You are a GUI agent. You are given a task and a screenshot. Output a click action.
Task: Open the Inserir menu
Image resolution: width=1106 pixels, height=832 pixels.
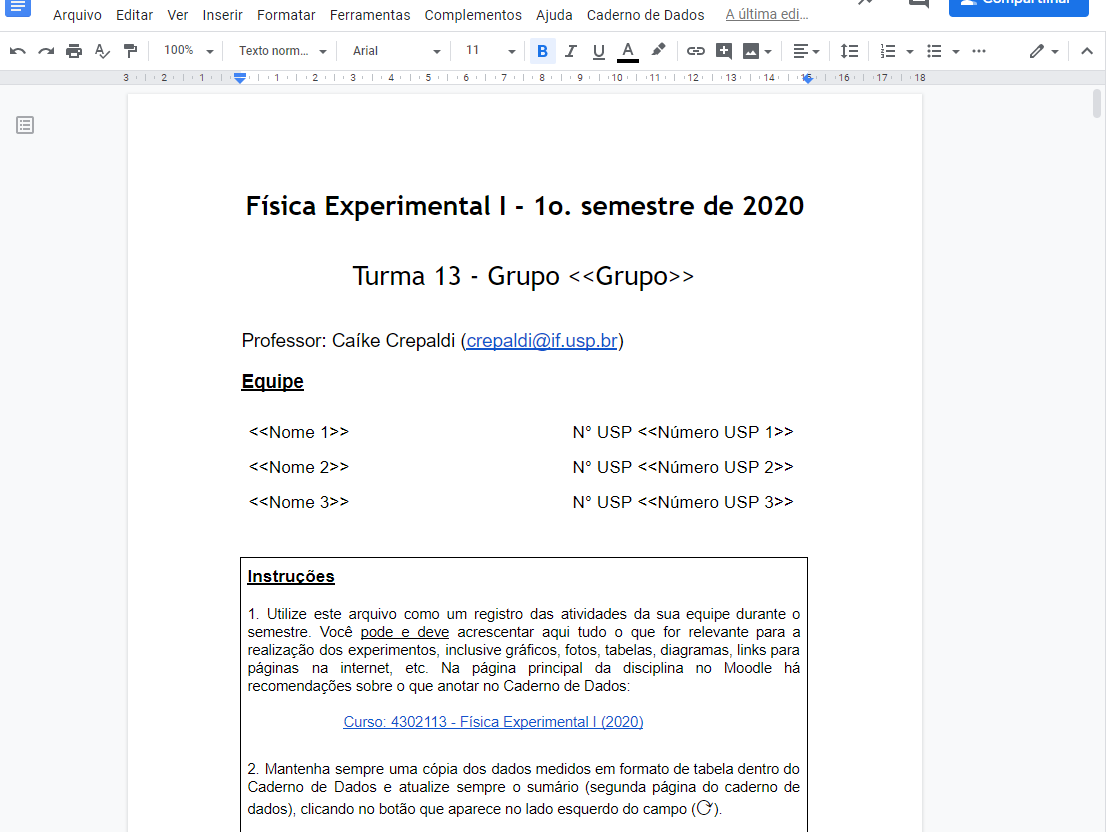pos(222,15)
